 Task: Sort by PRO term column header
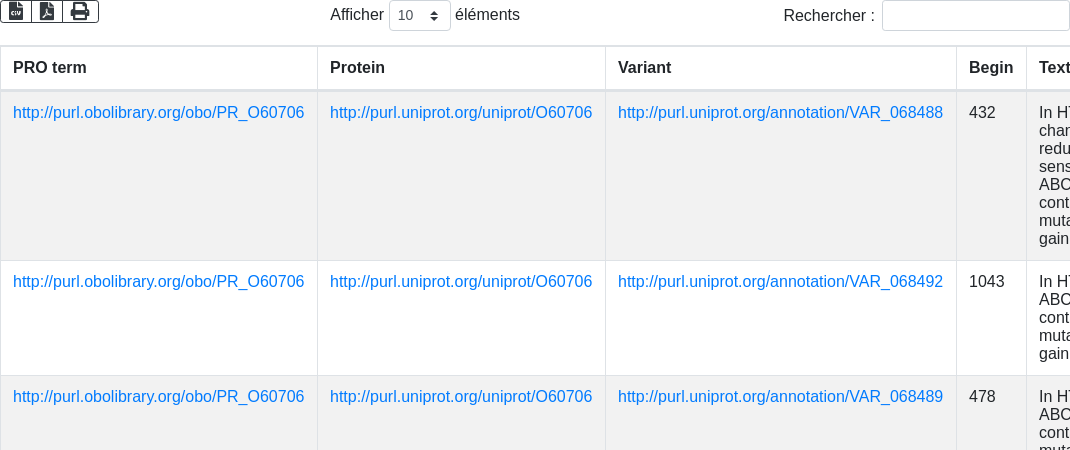pyautogui.click(x=50, y=68)
